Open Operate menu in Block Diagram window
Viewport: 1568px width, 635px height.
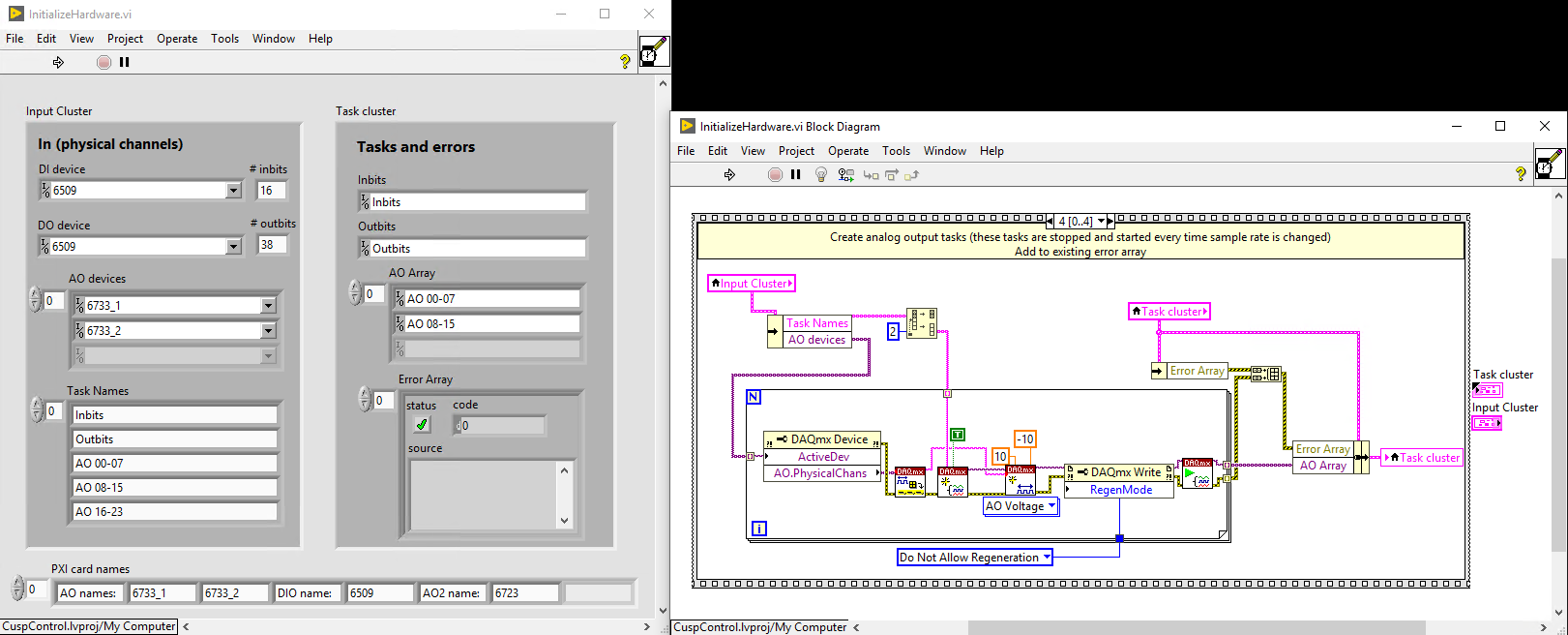[x=847, y=151]
